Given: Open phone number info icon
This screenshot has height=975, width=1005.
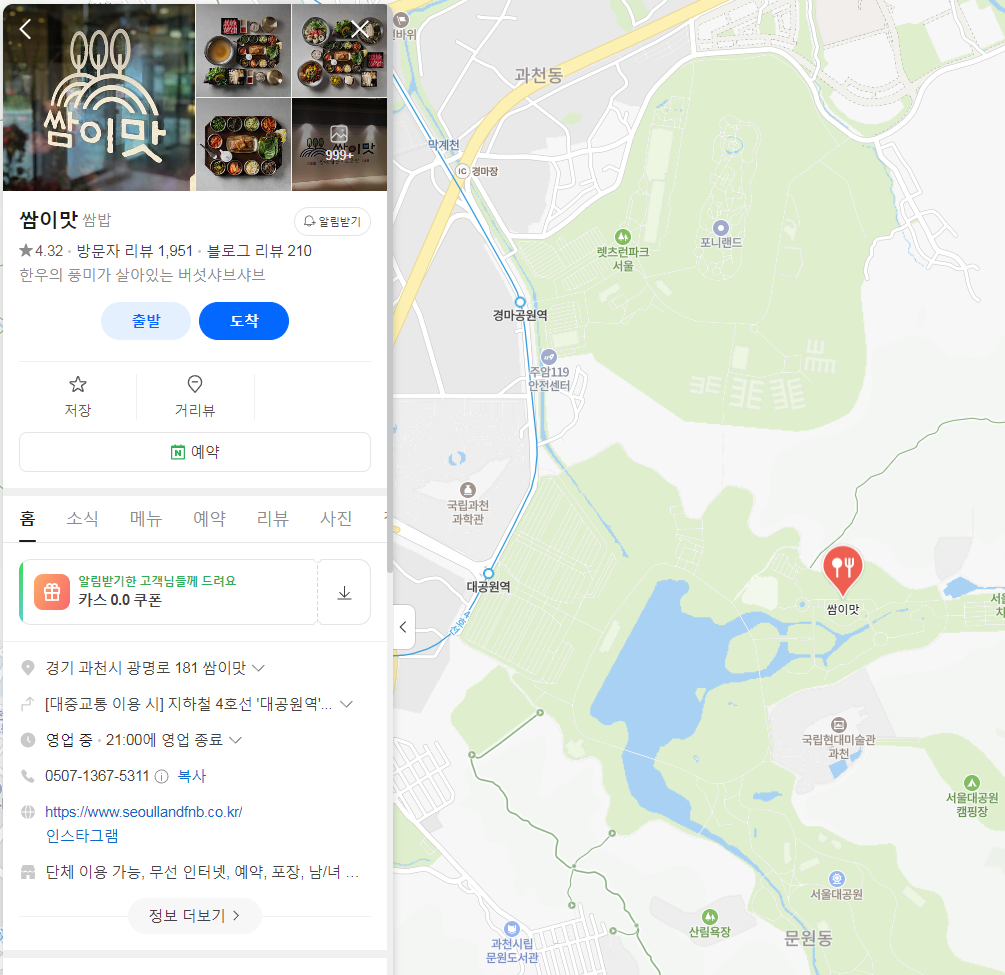Looking at the screenshot, I should [162, 776].
